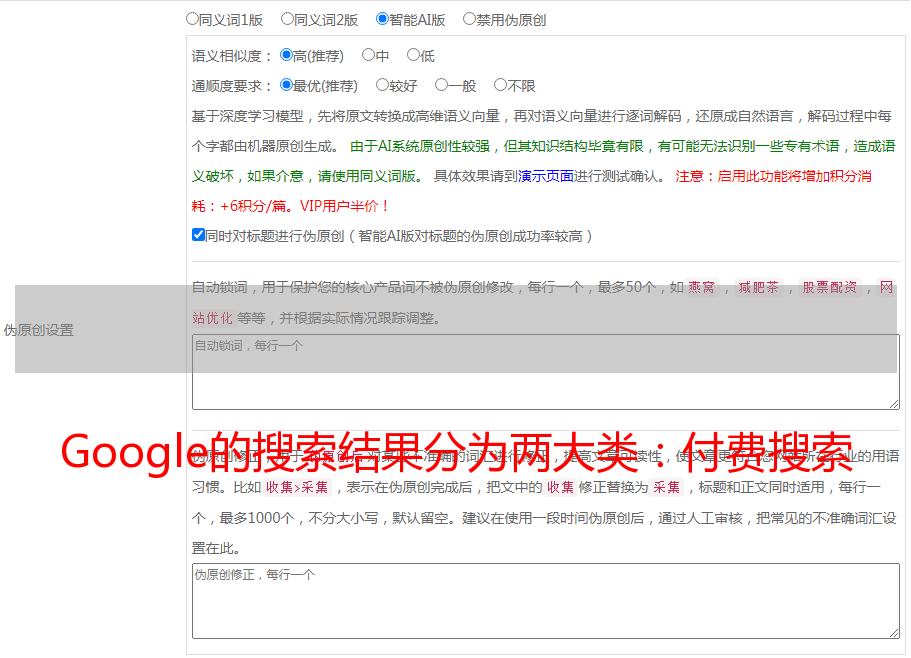Image resolution: width=911 pixels, height=658 pixels.
Task: Click the 减肥茶 example keyword
Action: point(759,287)
